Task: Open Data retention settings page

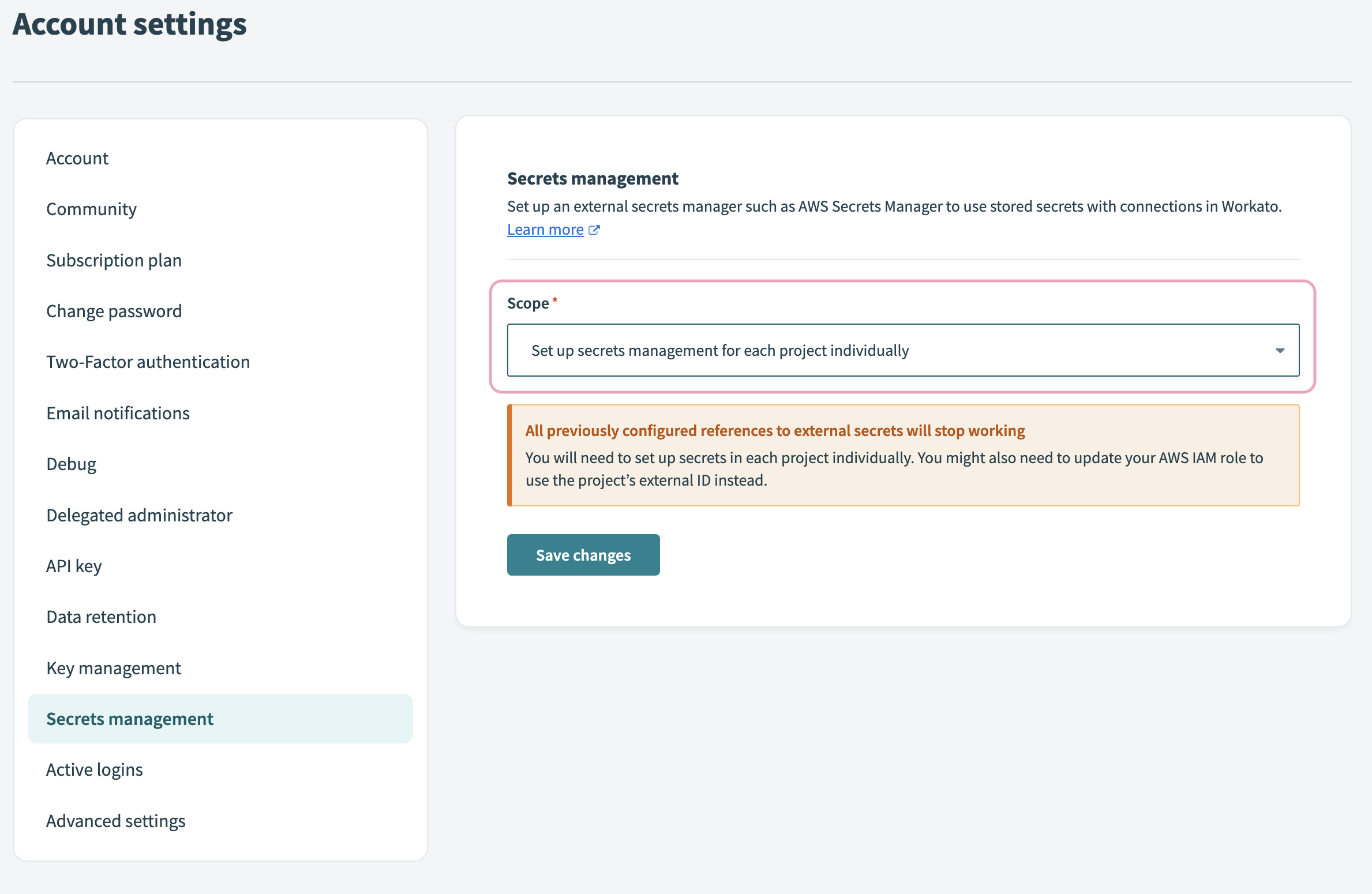Action: (x=101, y=616)
